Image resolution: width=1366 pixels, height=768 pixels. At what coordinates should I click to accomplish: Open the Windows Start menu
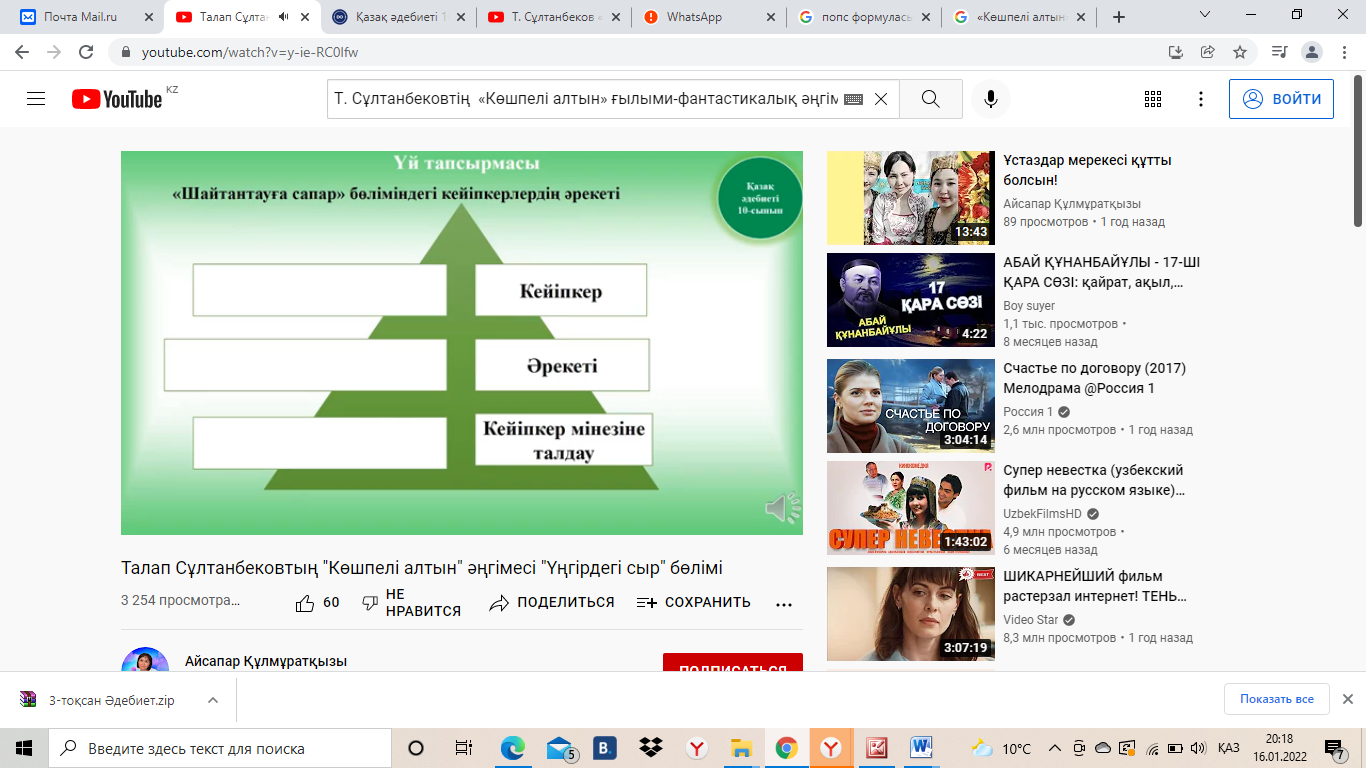tap(24, 748)
